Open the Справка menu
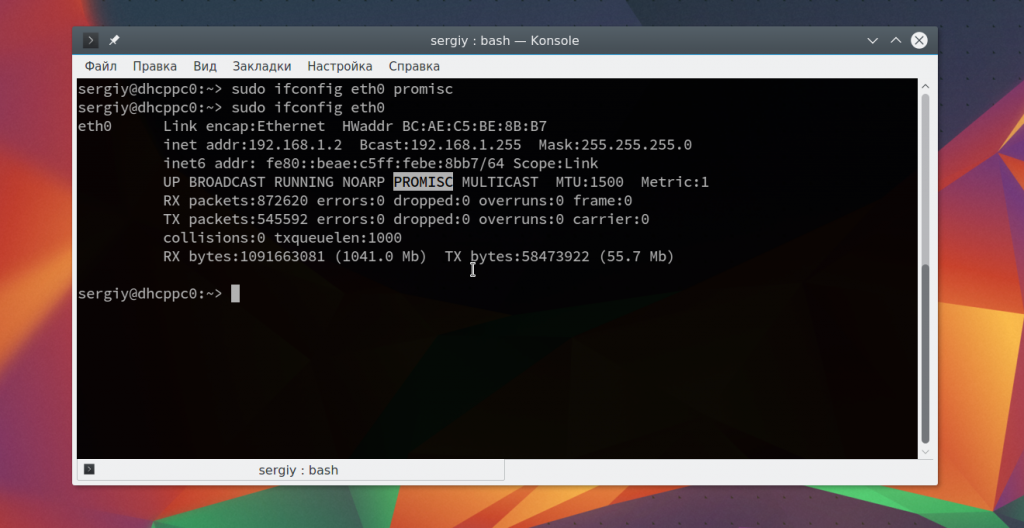Viewport: 1024px width, 528px height. pos(414,66)
